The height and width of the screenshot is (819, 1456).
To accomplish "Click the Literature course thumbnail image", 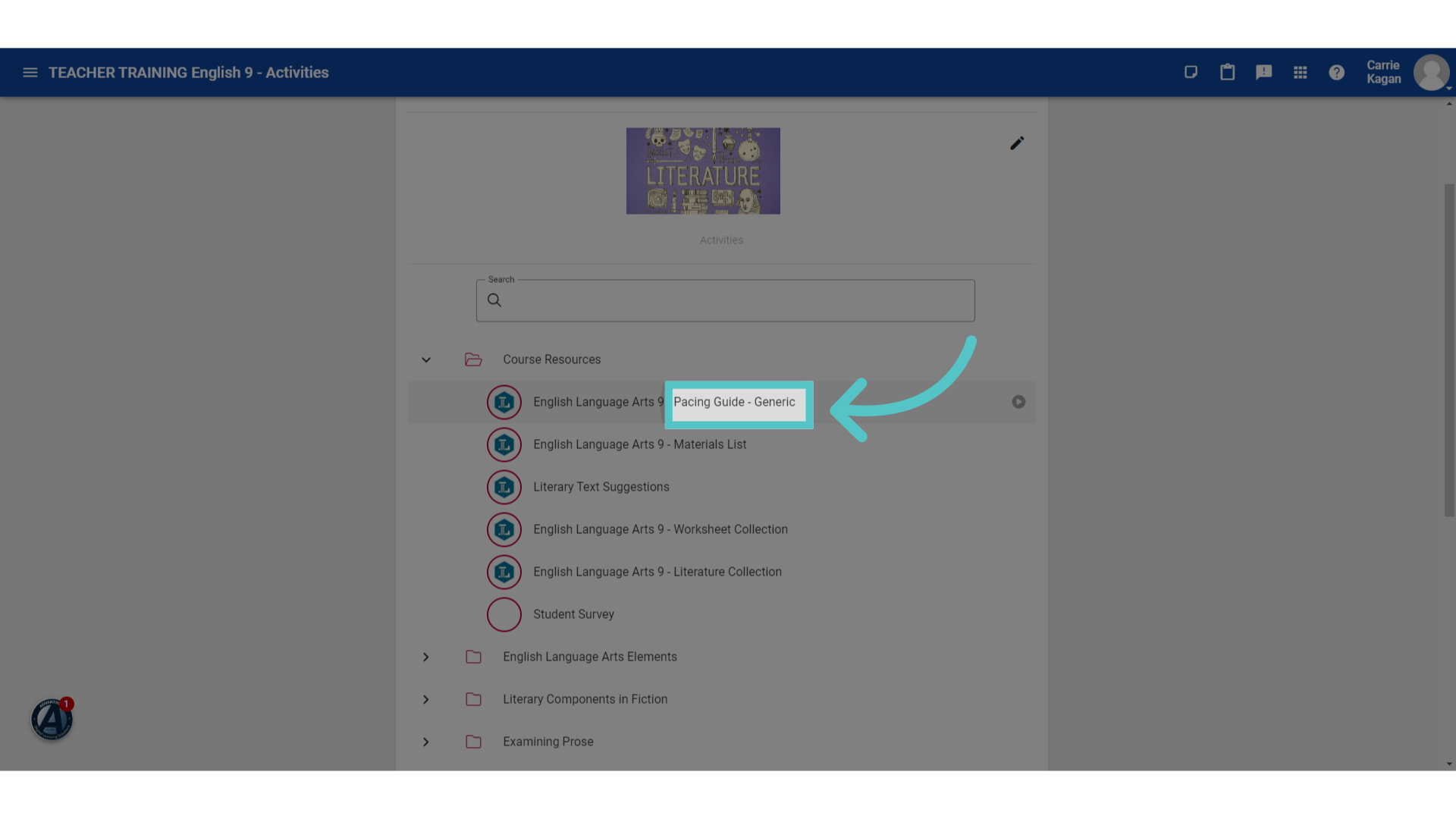I will coord(703,171).
